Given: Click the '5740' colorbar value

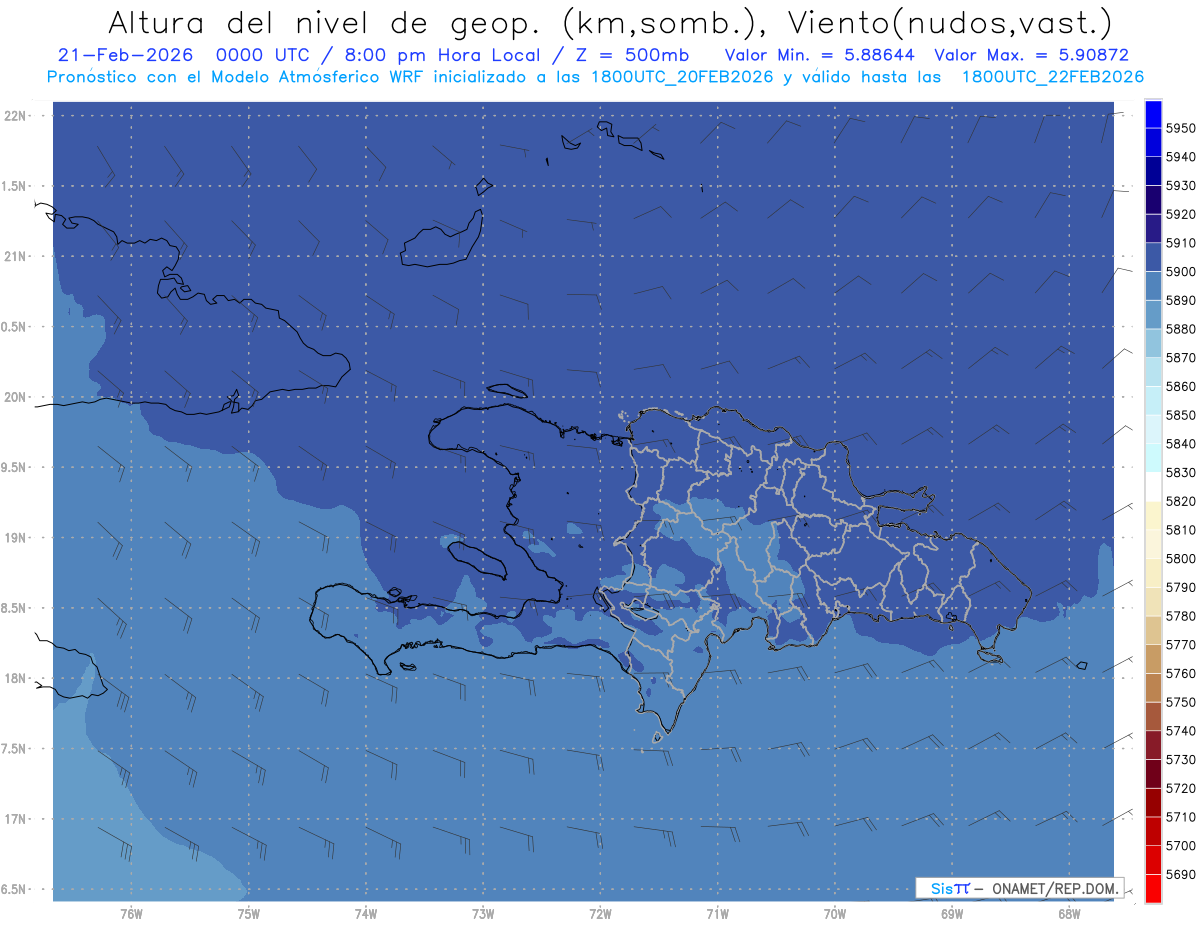Looking at the screenshot, I should point(1181,731).
